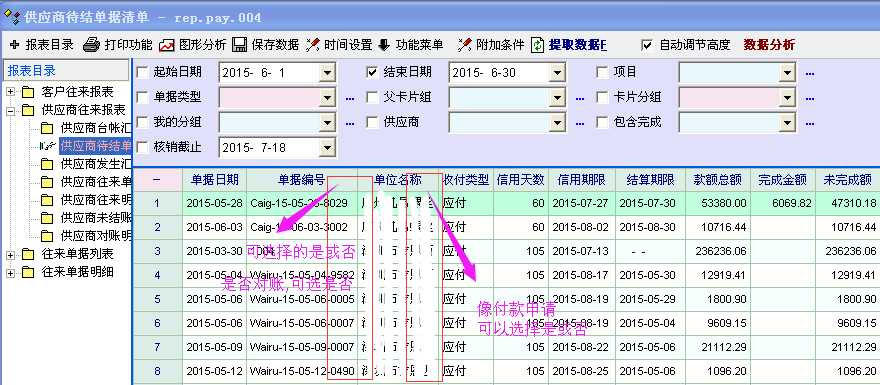Click the 附加条件 icon

(x=465, y=45)
